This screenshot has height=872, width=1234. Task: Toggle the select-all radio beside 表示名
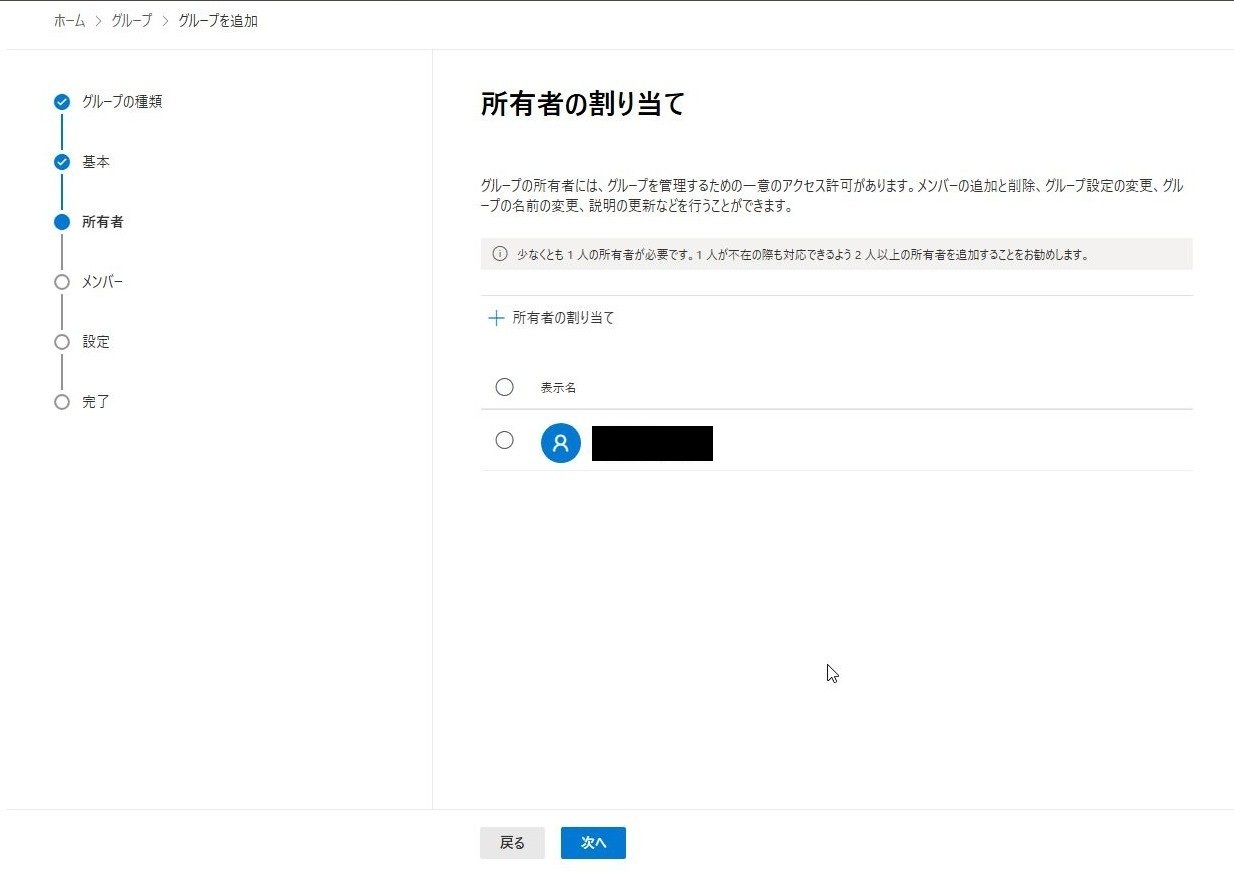click(x=504, y=387)
